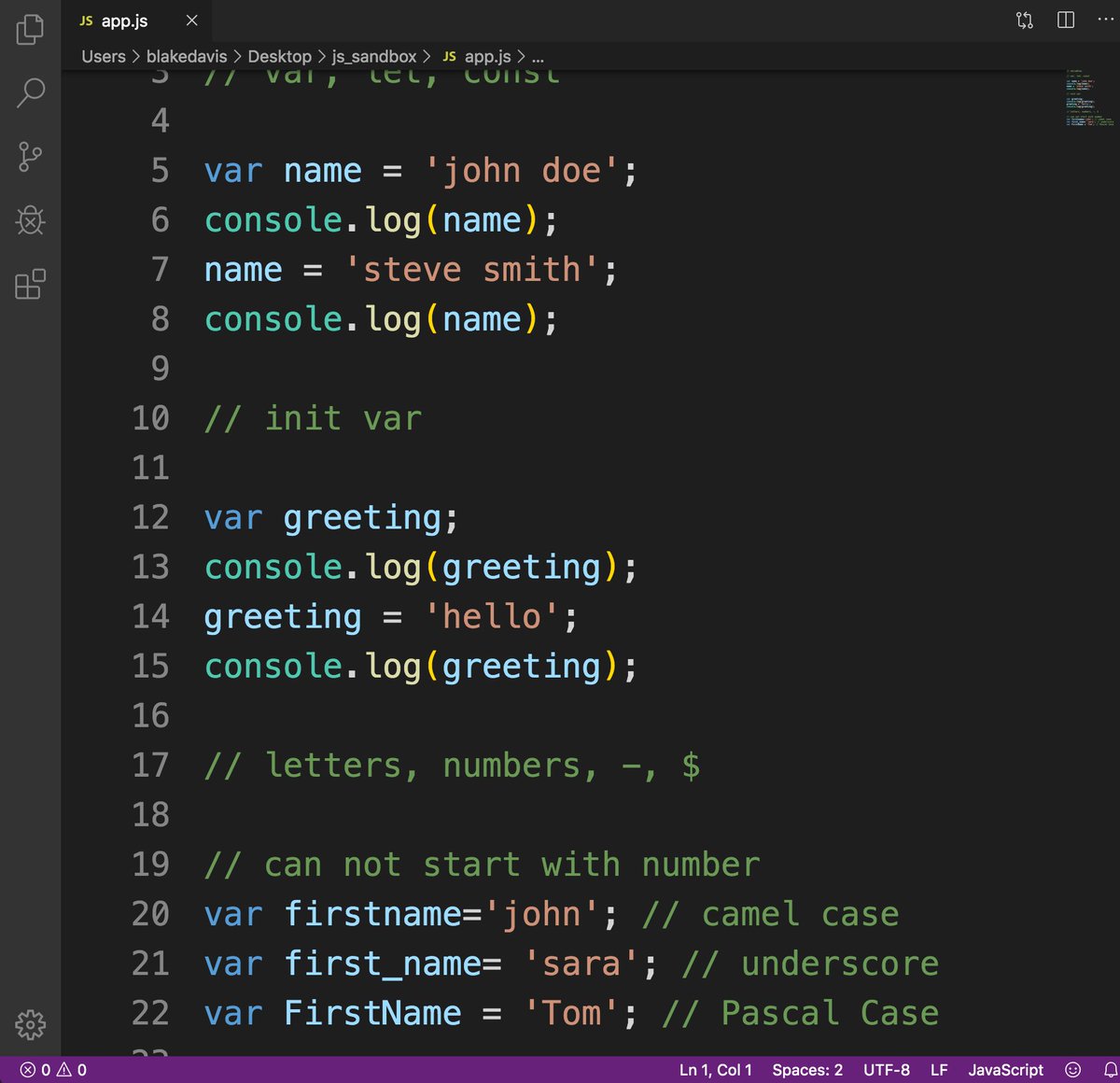1120x1083 pixels.
Task: Click the js_sandbox breadcrumb
Action: click(x=374, y=56)
